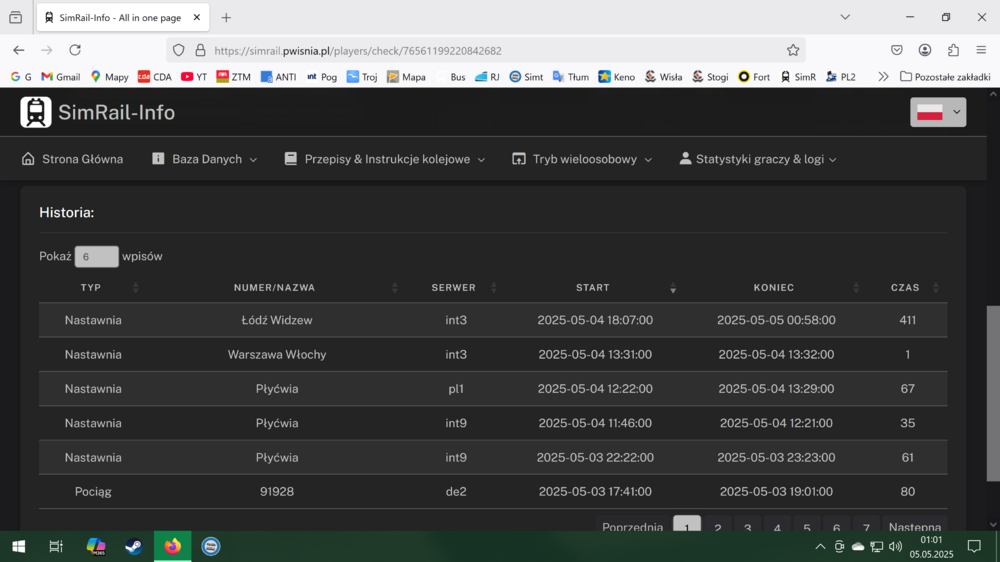The height and width of the screenshot is (562, 1000).
Task: Open Statystyki graczy & logi menu
Action: [758, 159]
